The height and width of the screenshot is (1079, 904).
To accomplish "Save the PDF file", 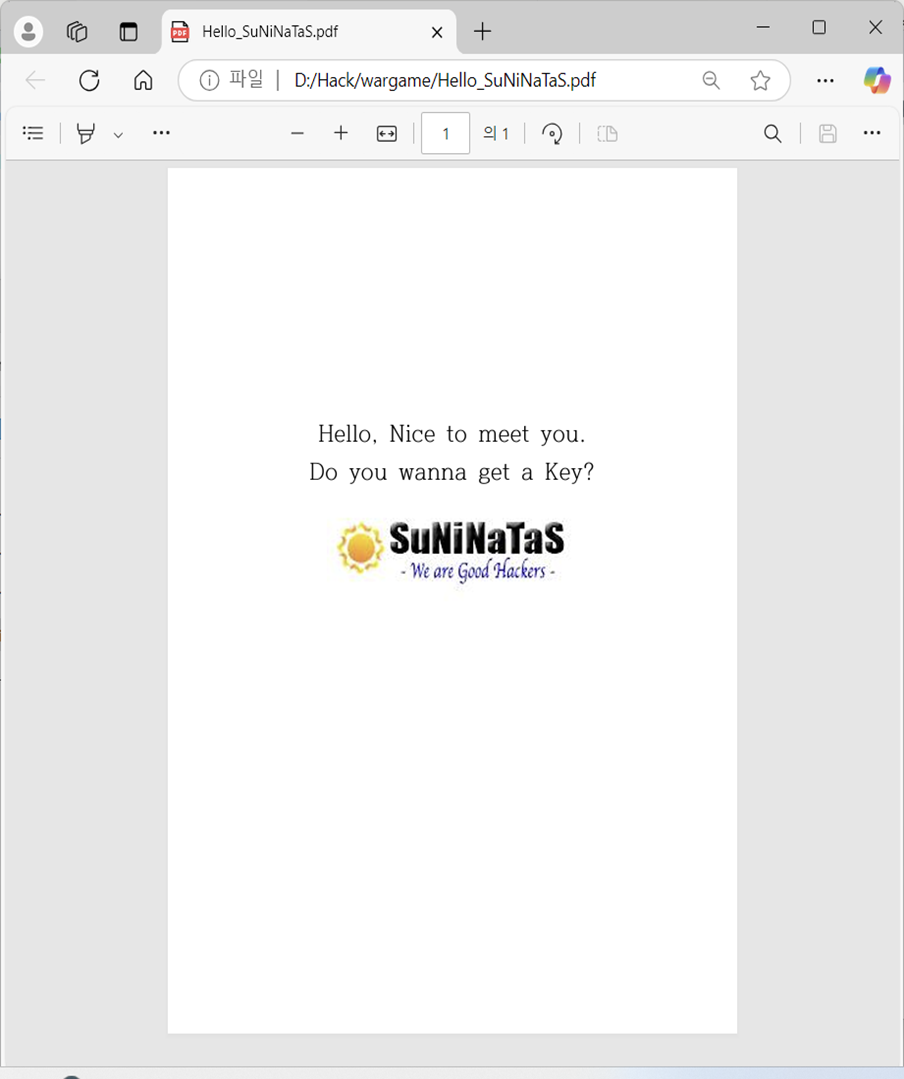I will tap(828, 133).
